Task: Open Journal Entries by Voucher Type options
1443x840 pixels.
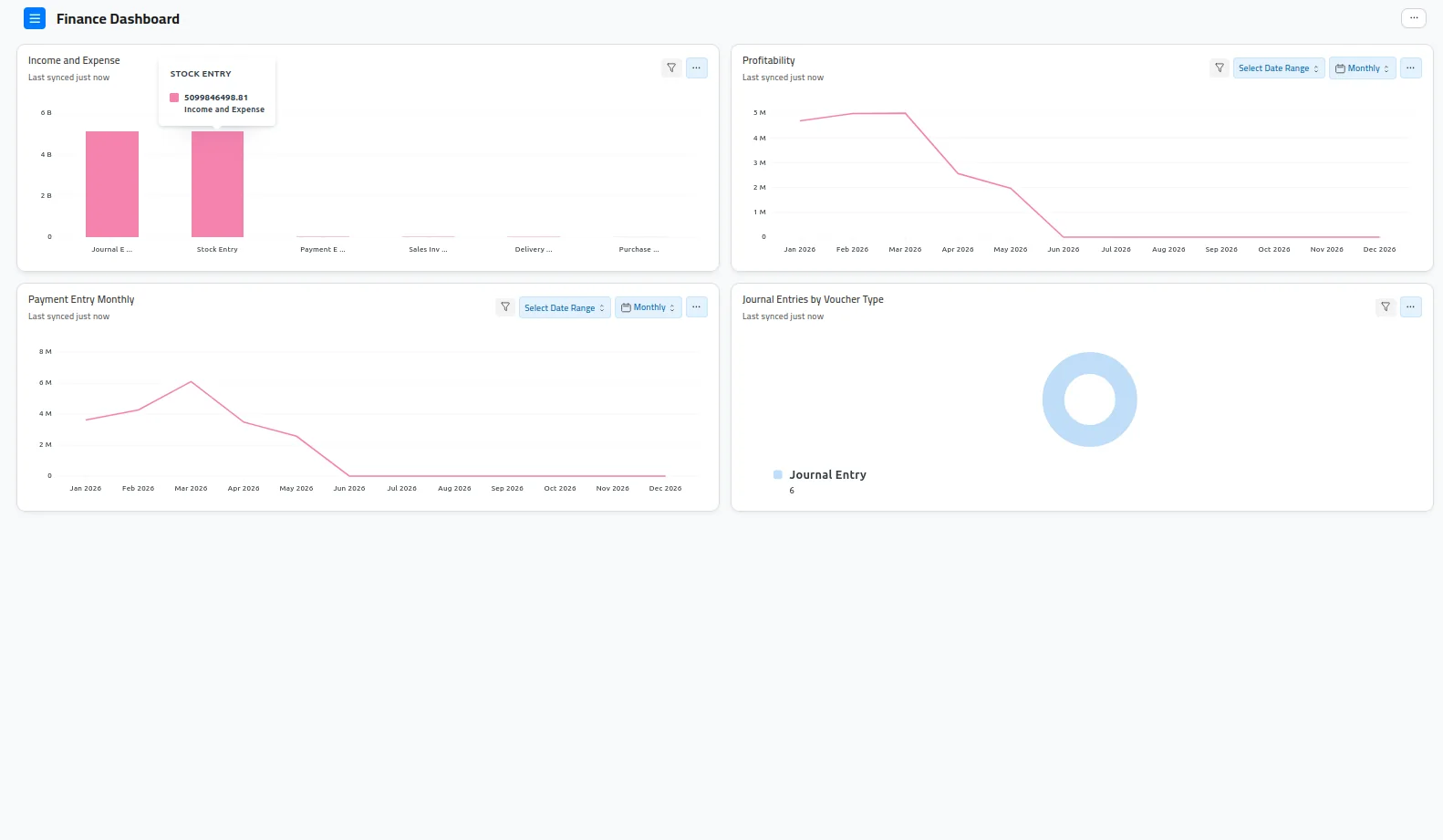Action: click(1411, 307)
